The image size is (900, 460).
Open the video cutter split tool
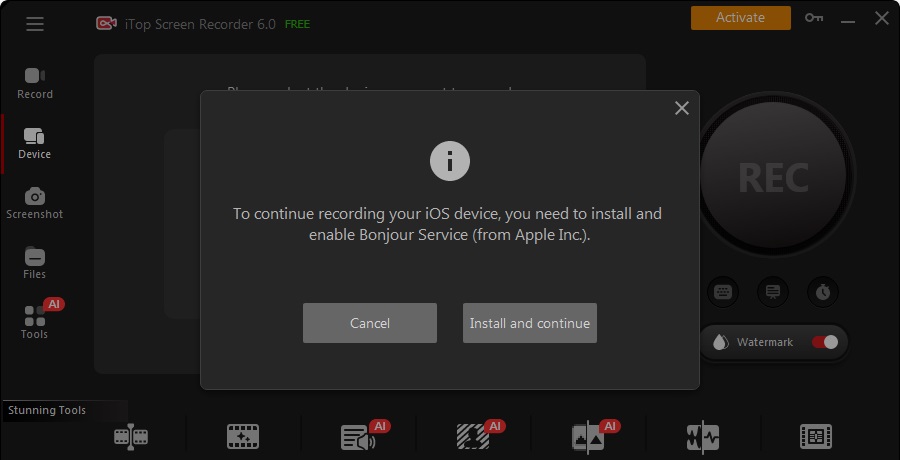click(131, 437)
